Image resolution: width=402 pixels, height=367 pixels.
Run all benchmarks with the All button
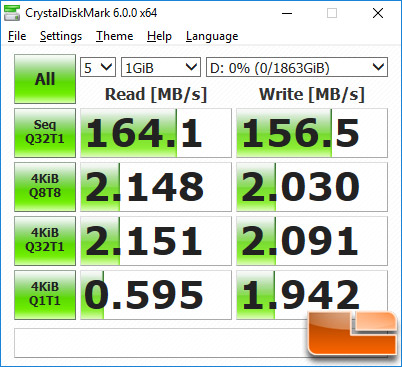coord(45,79)
